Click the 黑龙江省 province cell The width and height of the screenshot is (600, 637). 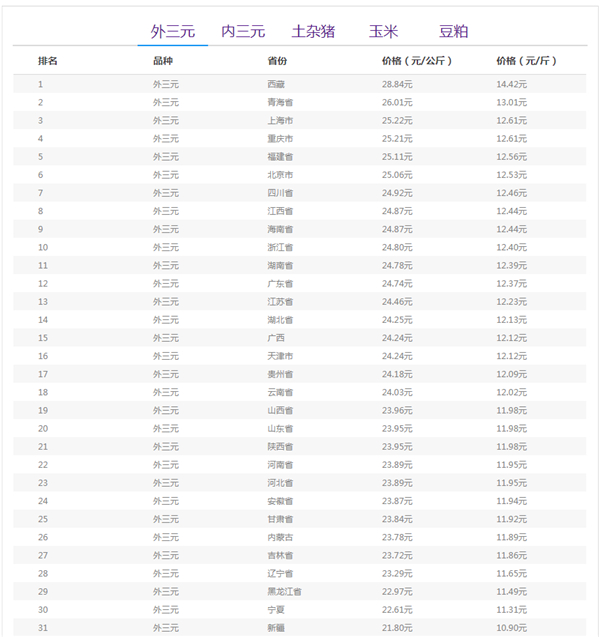click(284, 591)
